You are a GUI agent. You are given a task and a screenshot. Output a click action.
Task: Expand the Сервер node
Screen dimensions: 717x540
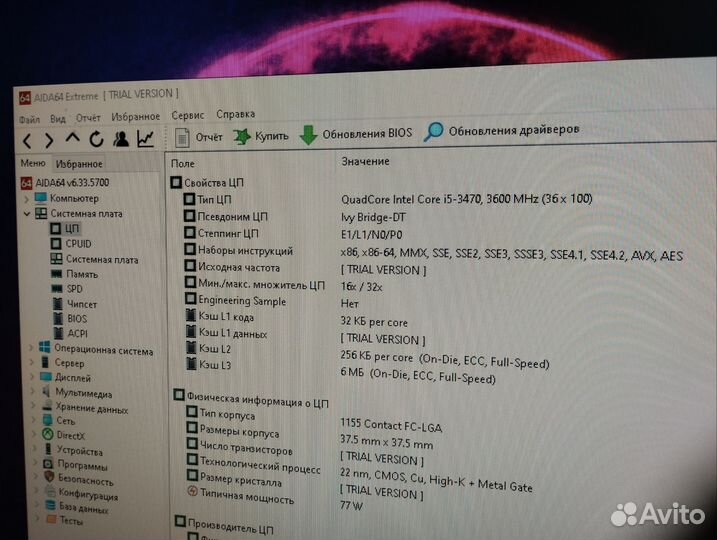pos(32,363)
